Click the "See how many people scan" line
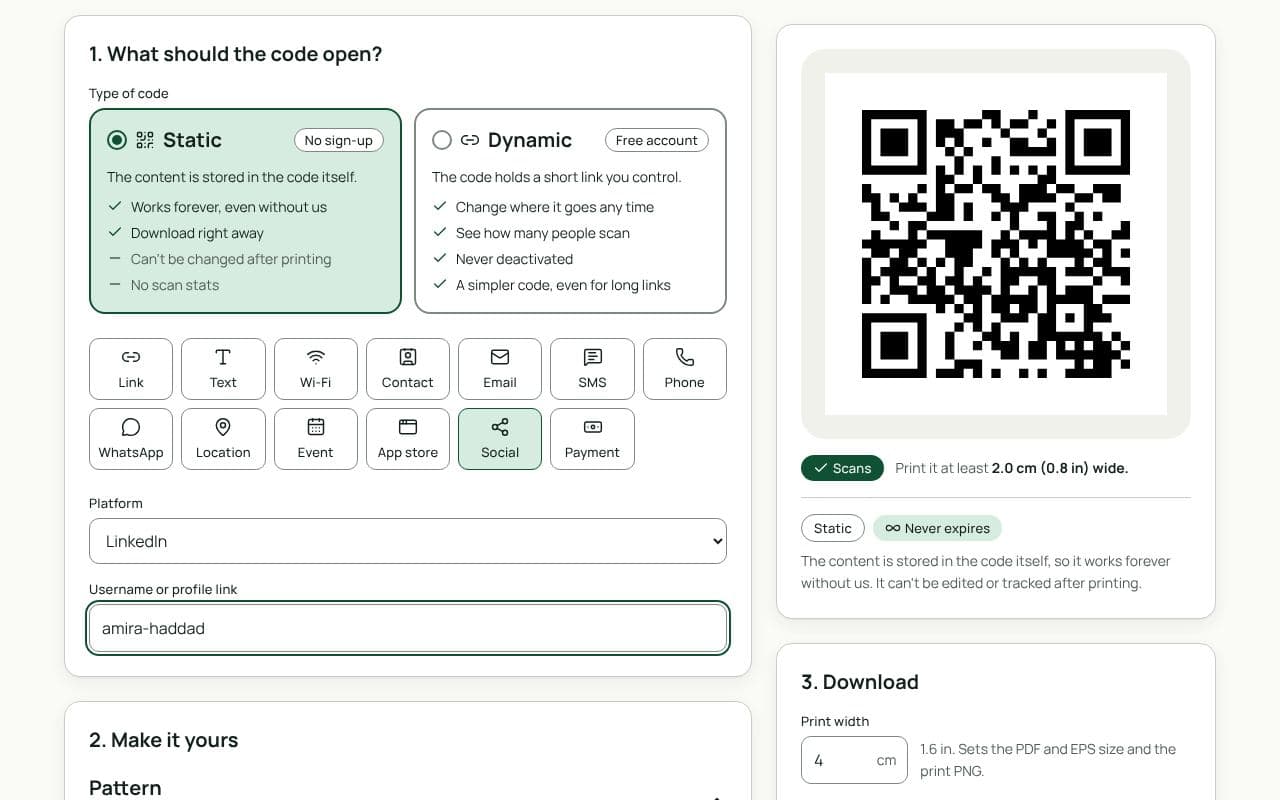 543,233
